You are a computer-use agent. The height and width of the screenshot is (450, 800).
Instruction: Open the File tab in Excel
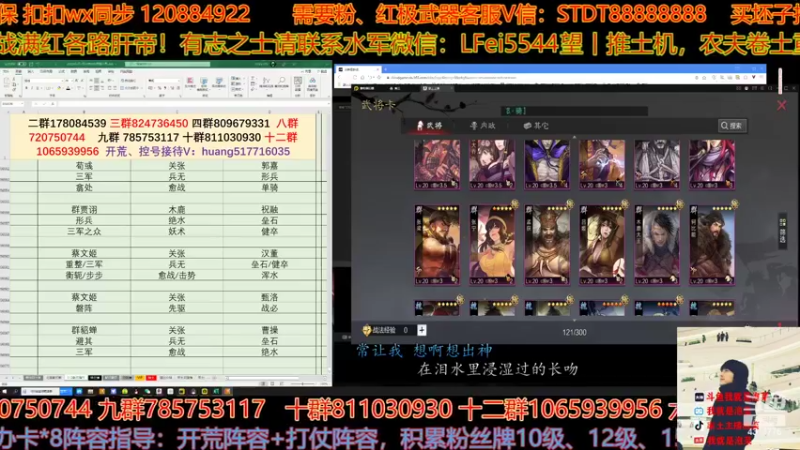click(x=5, y=71)
